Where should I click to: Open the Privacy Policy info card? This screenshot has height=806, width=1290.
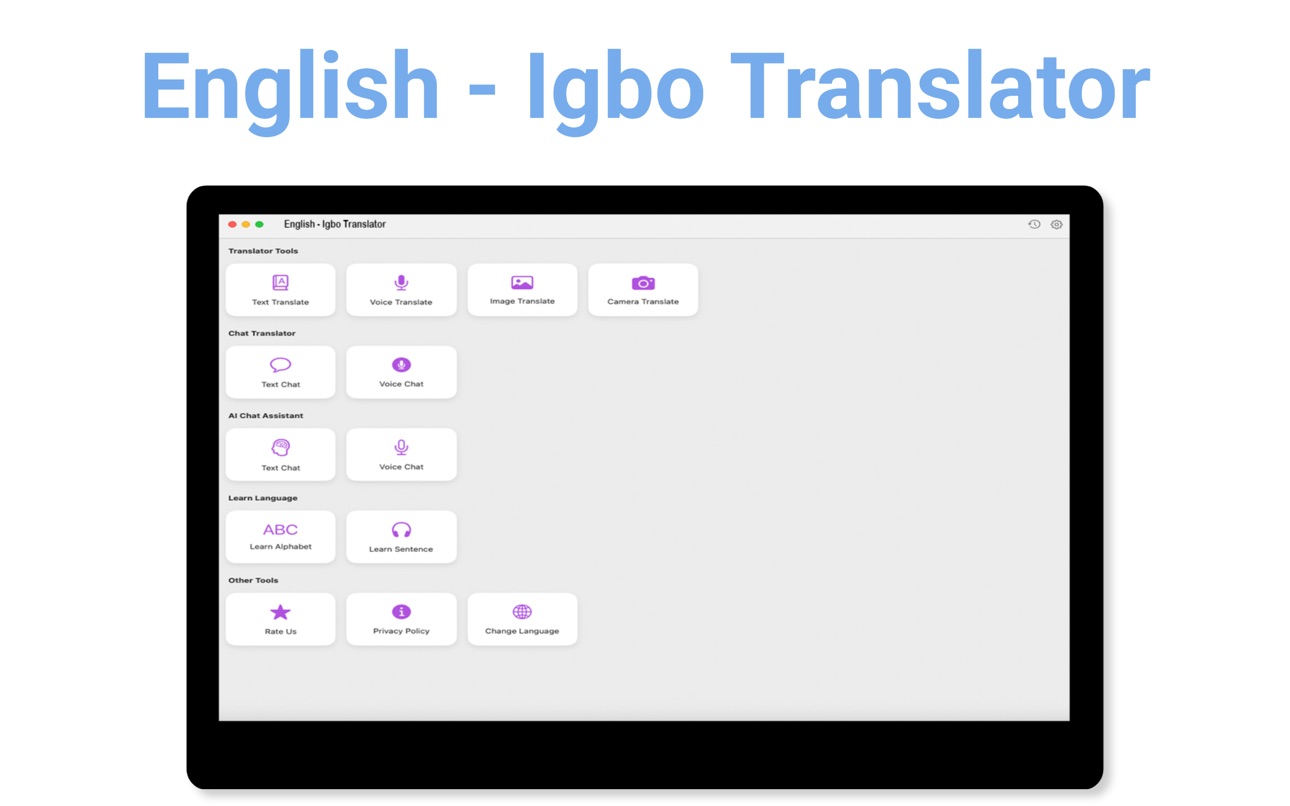click(401, 619)
